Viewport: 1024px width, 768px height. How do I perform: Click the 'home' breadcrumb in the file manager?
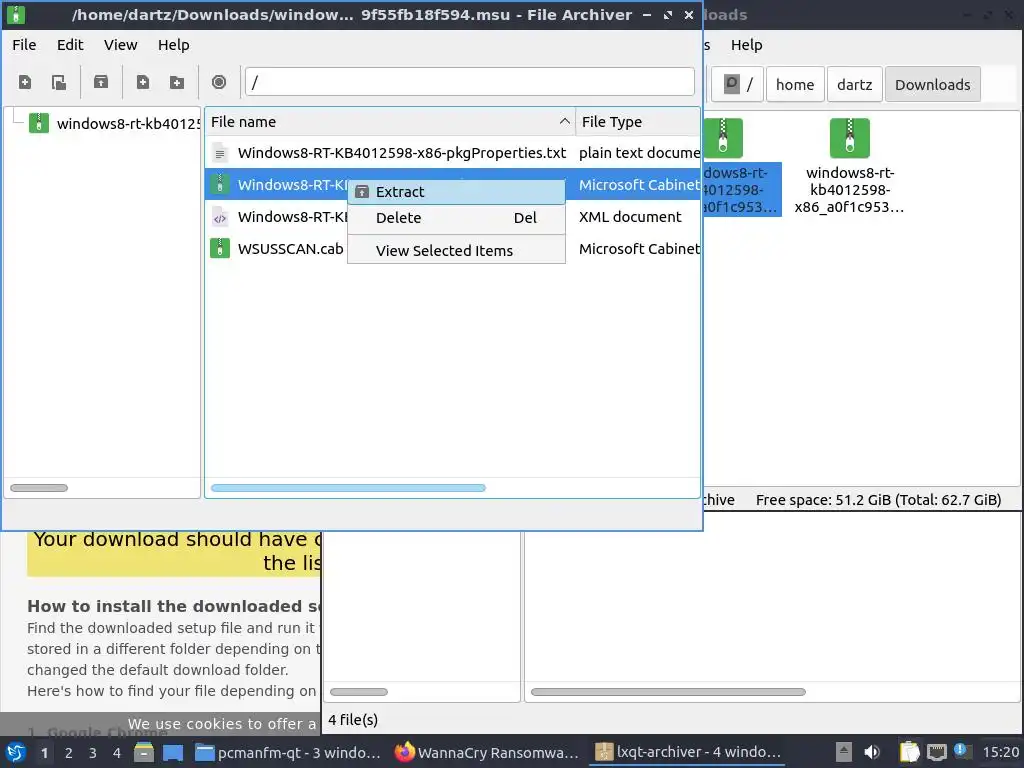tap(795, 85)
